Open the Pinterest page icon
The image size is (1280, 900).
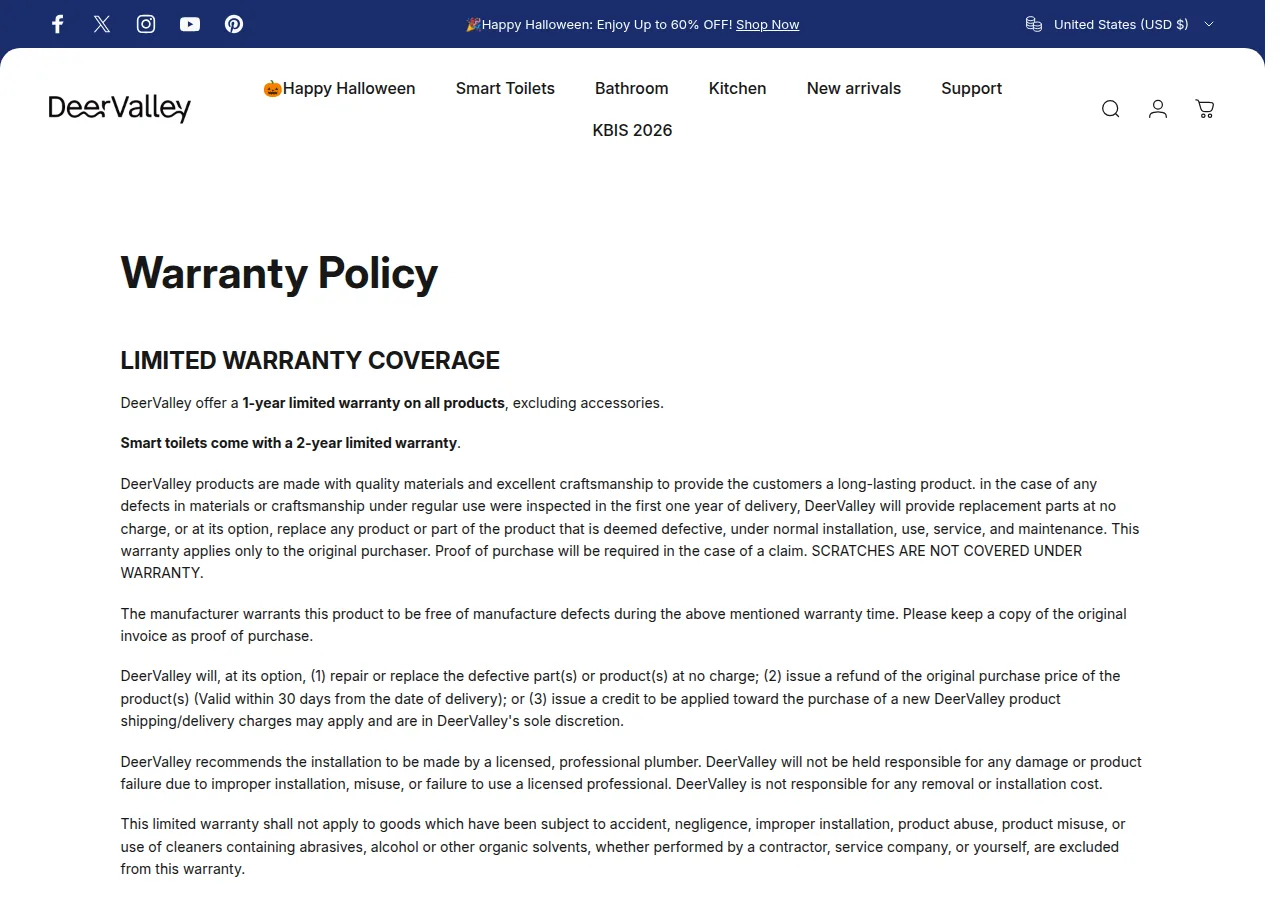click(x=234, y=24)
